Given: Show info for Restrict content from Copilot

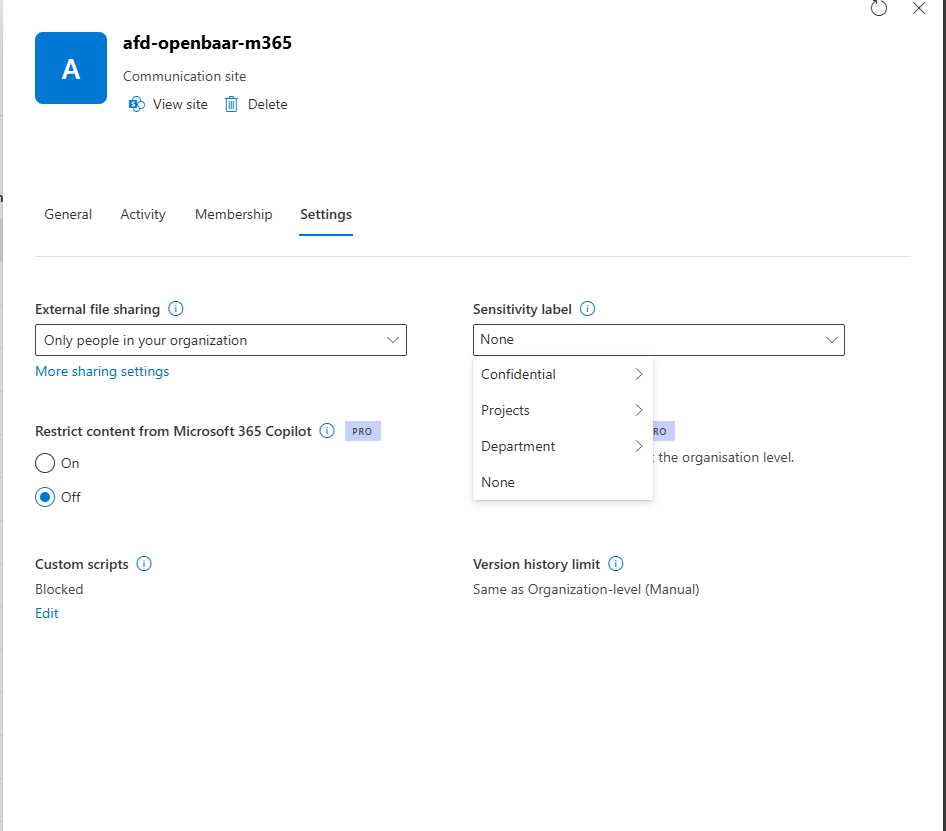Looking at the screenshot, I should click(x=327, y=431).
